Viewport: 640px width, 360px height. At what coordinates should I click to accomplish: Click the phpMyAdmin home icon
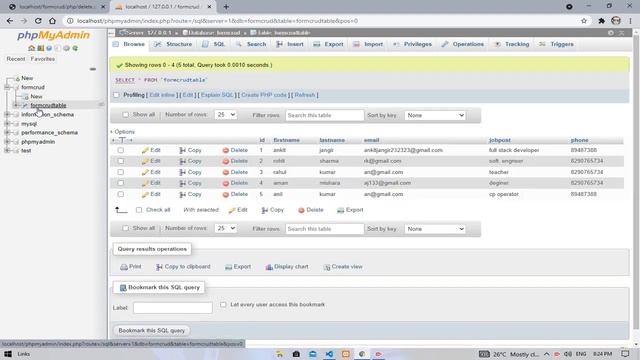click(31, 48)
